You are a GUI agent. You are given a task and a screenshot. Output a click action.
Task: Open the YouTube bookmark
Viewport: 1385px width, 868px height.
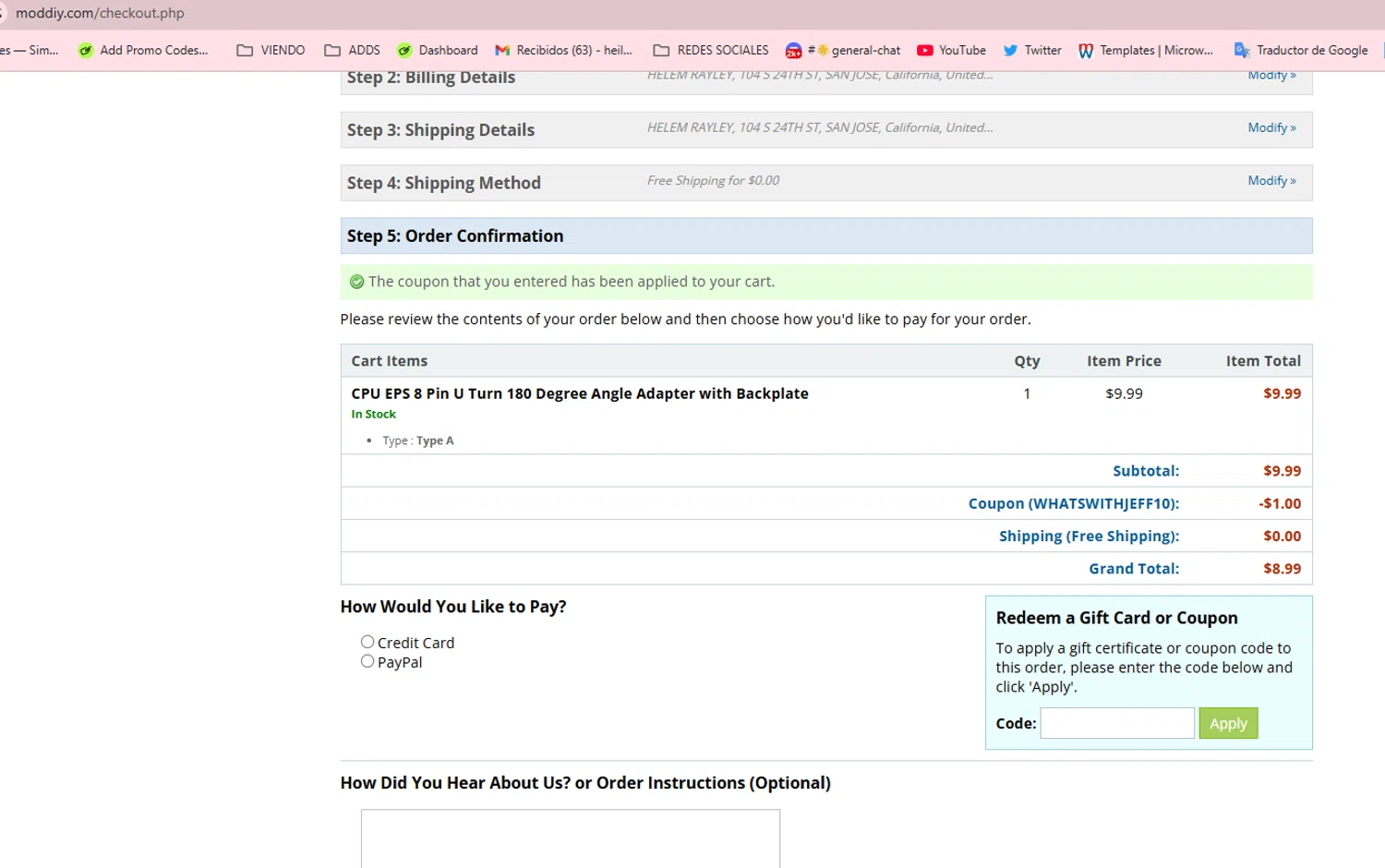tap(951, 50)
